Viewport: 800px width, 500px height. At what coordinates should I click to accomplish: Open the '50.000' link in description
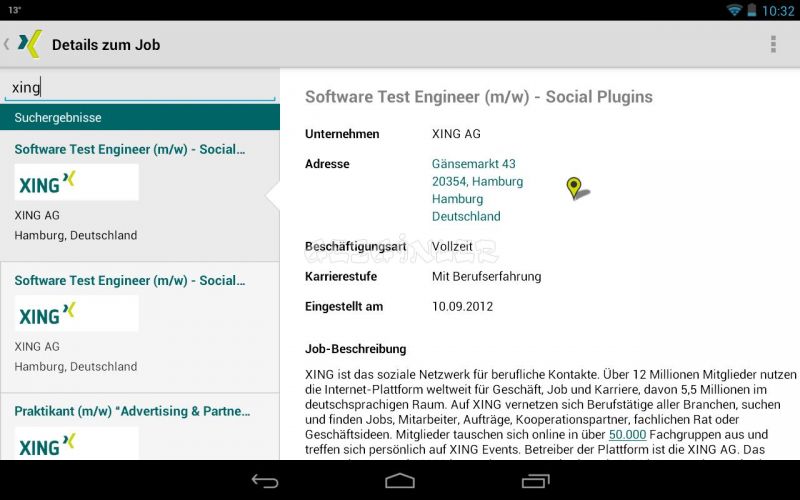pos(628,435)
